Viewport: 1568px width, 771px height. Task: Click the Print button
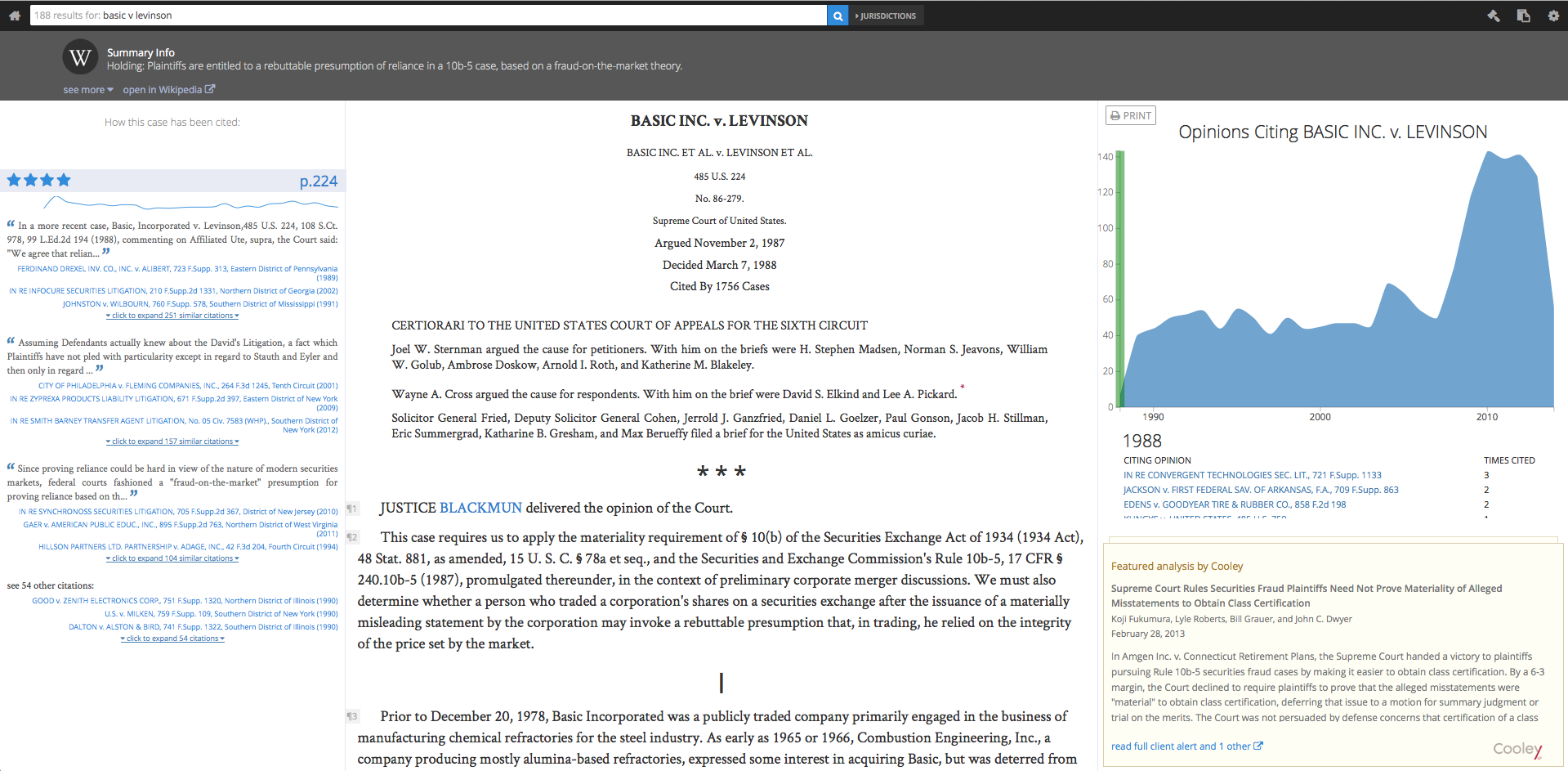pos(1131,115)
